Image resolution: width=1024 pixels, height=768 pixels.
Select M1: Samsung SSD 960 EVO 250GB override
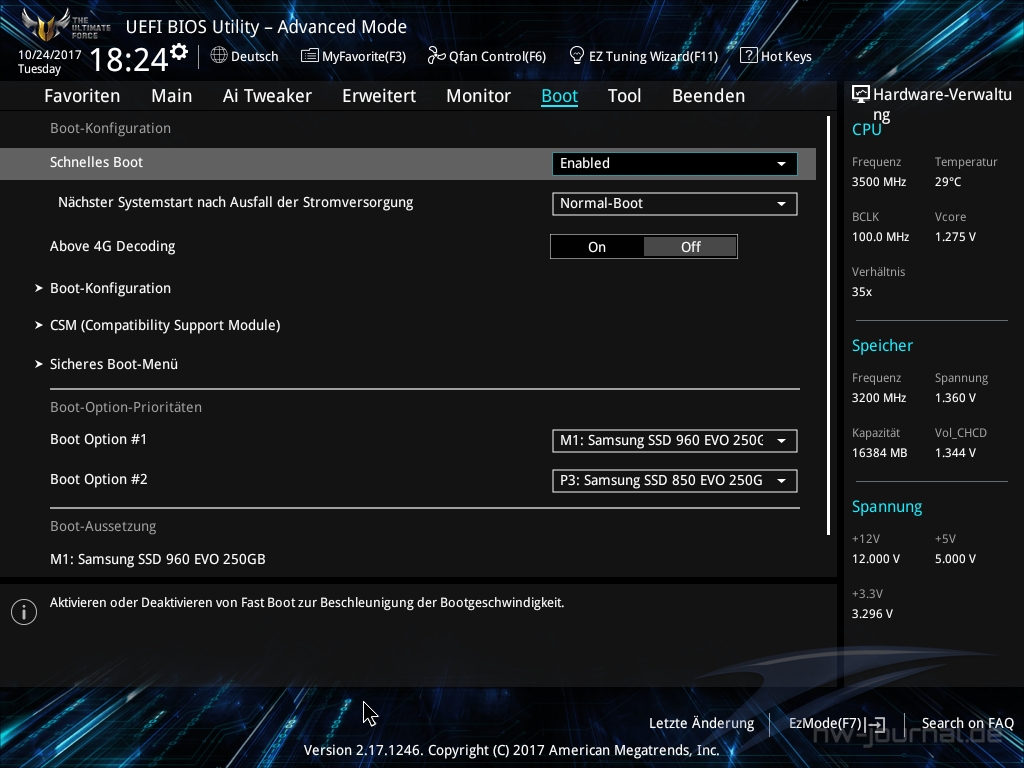pos(158,560)
